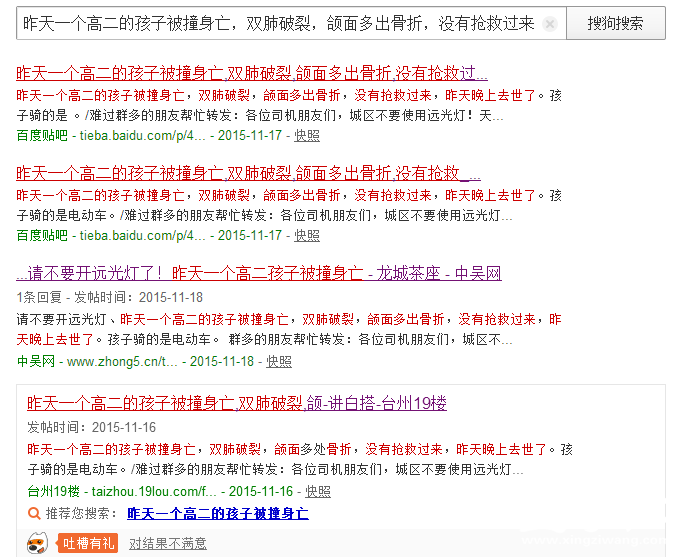The width and height of the screenshot is (683, 557).
Task: Click snippet line starting 请不要开远光灯
Action: 289,319
